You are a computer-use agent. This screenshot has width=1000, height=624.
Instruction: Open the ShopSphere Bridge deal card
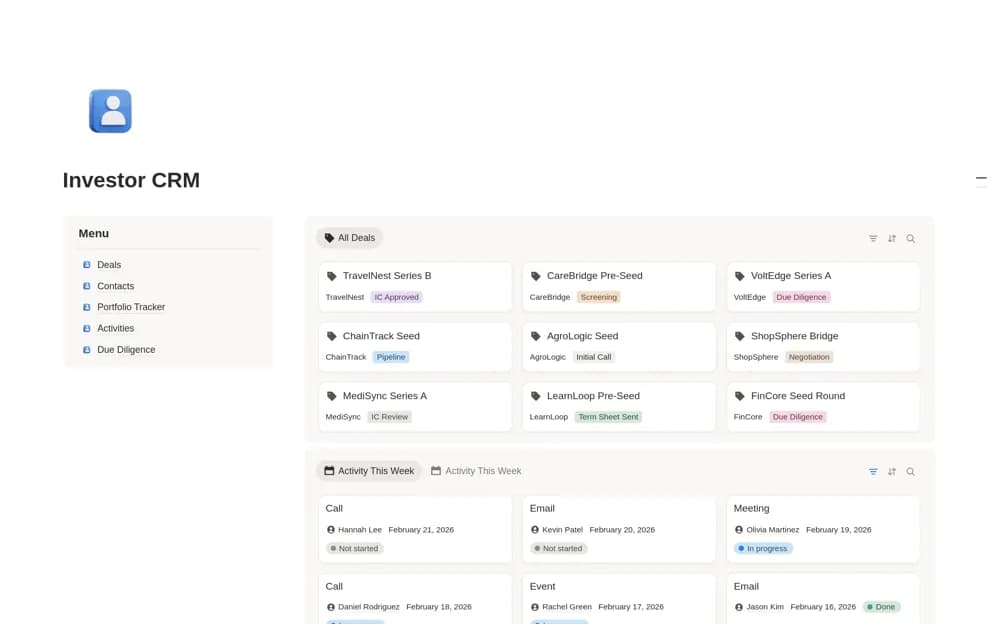[x=823, y=346]
